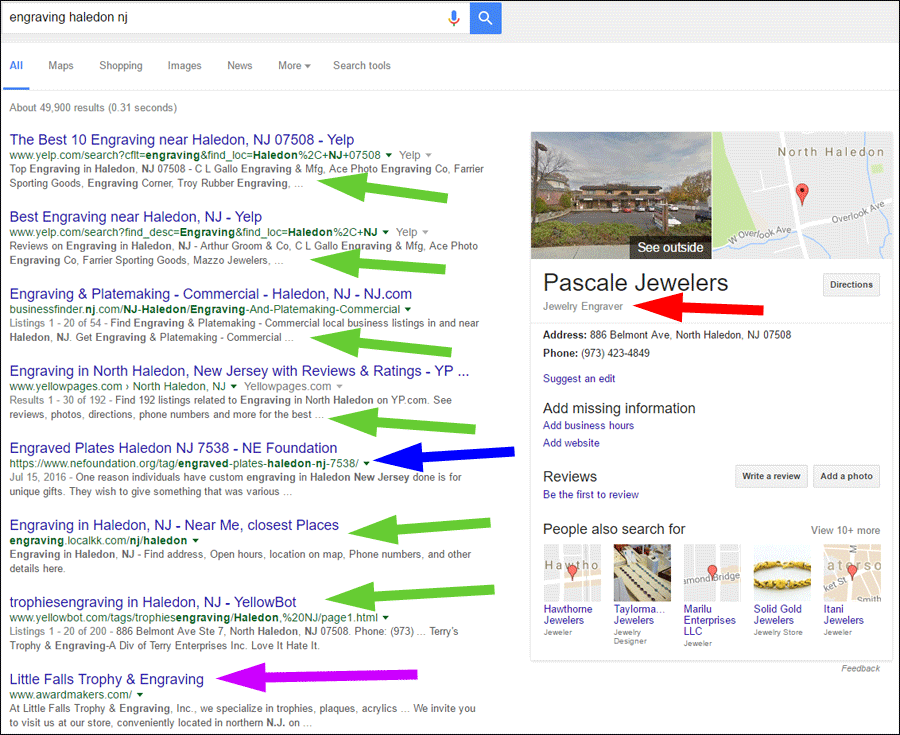Screen dimensions: 900x735
Task: Select the All search tab
Action: [x=16, y=65]
